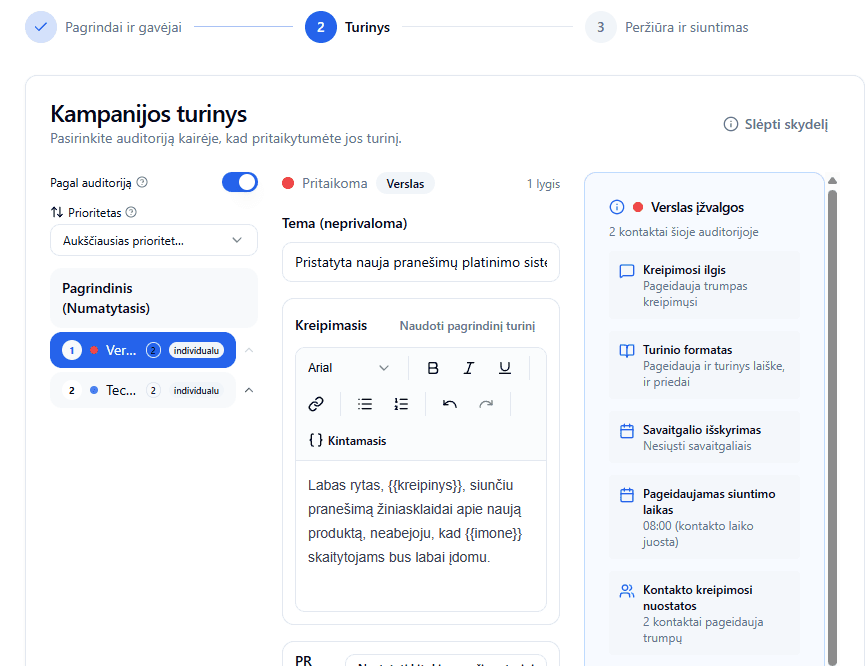Click the Tema subject input field

[x=420, y=262]
